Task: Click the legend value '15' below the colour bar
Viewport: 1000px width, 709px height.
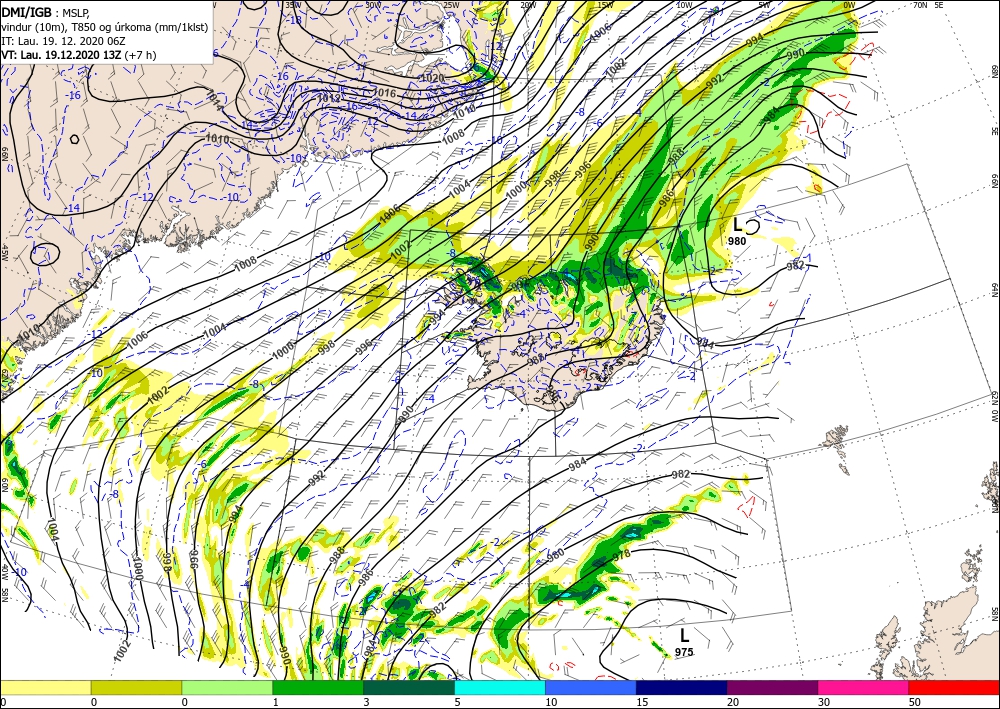Action: [x=642, y=702]
